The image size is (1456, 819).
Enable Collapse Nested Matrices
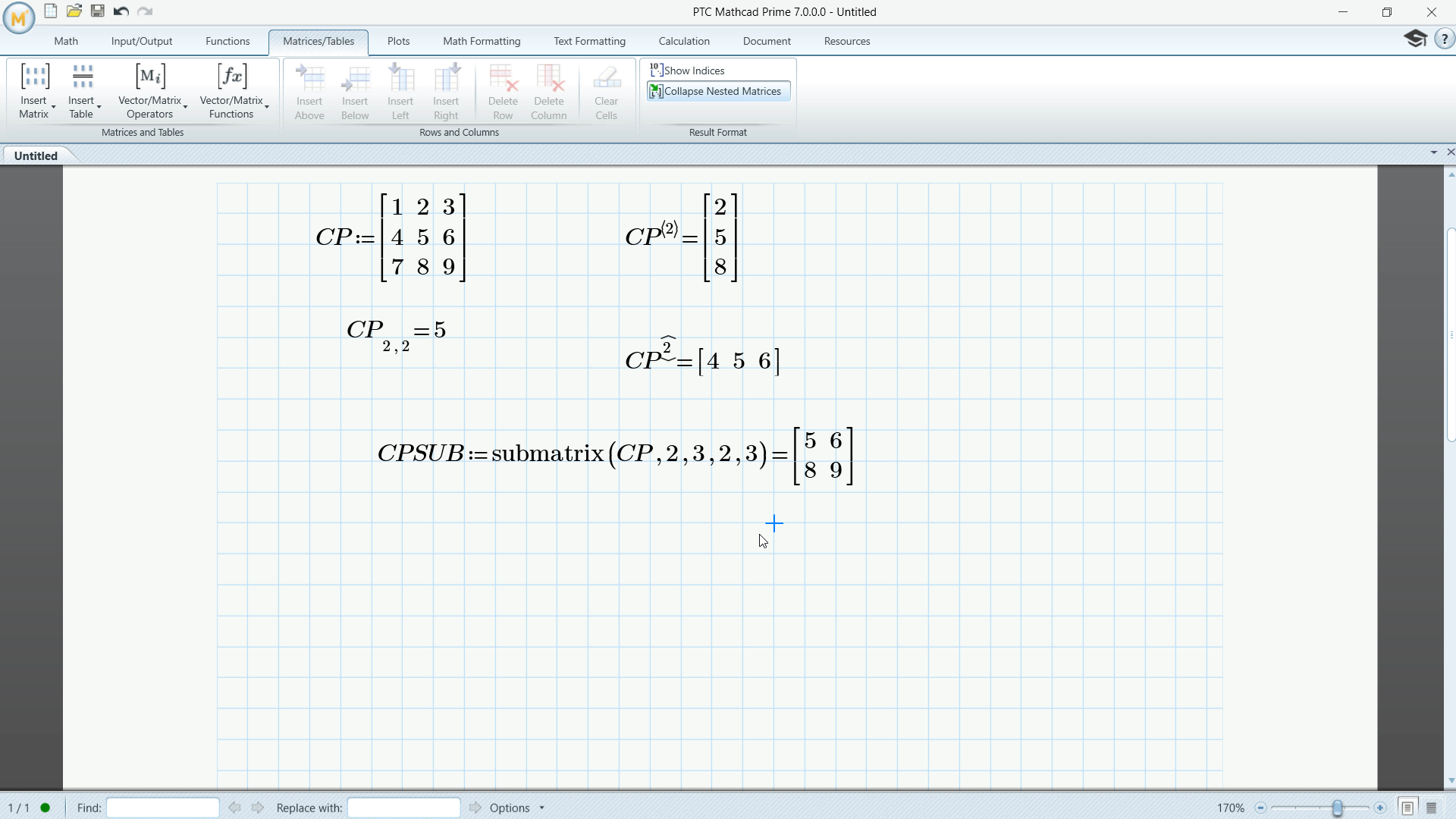717,91
